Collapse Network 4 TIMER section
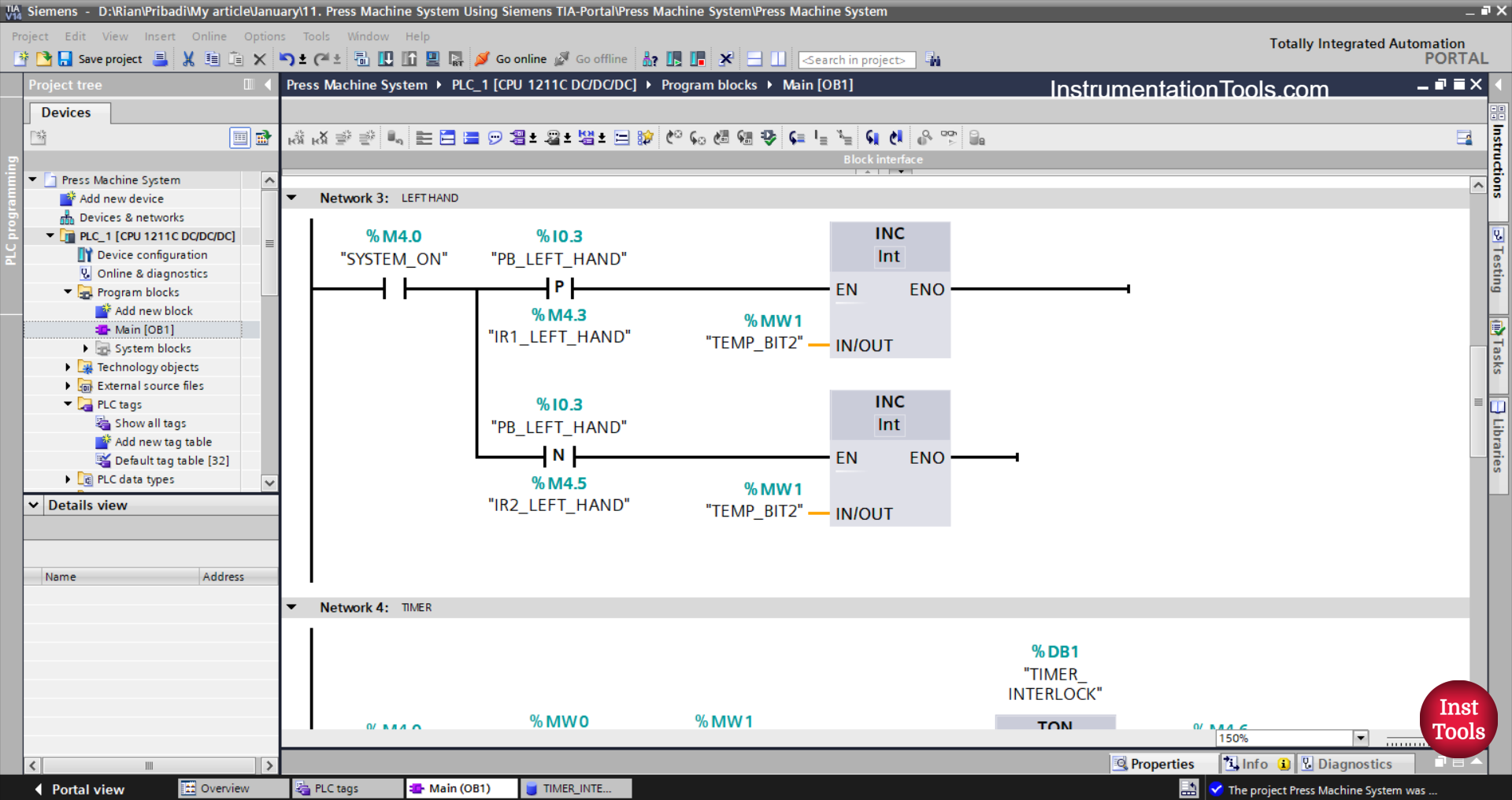 point(292,607)
